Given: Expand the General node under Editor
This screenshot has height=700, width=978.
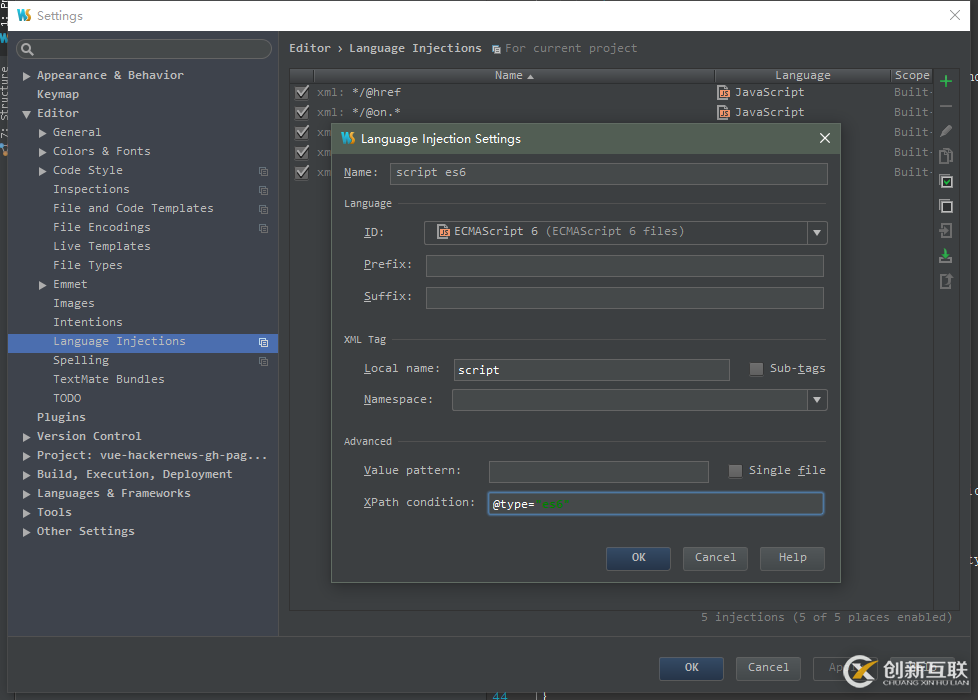Looking at the screenshot, I should [42, 133].
